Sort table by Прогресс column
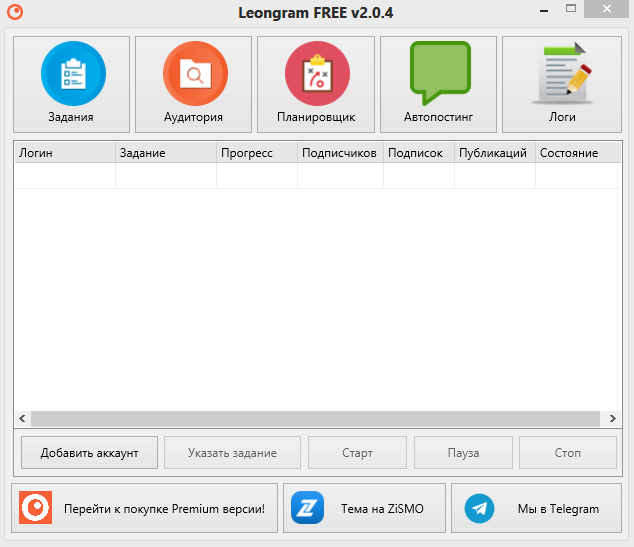The image size is (634, 547). (257, 153)
